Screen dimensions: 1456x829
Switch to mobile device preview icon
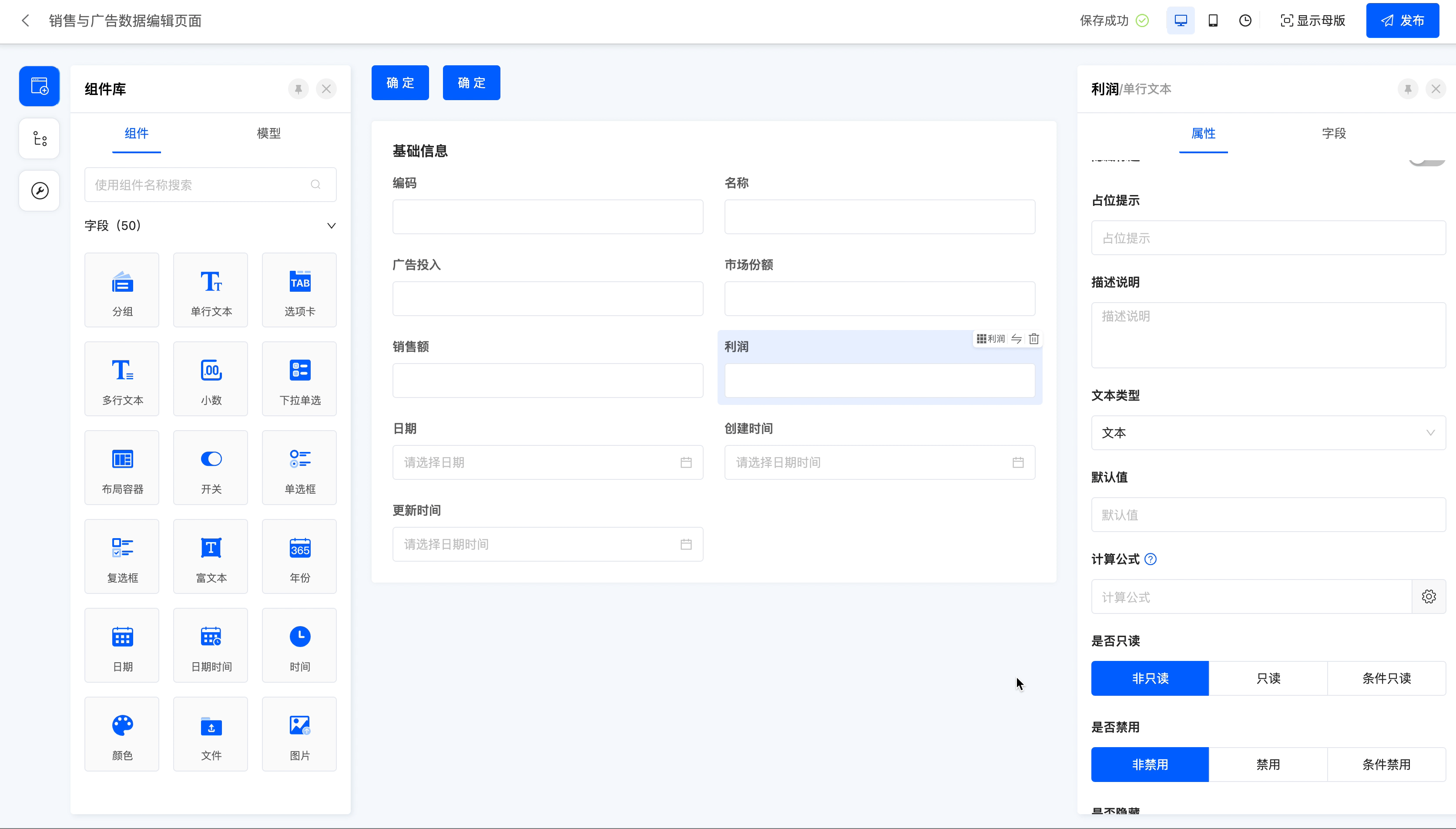[1212, 20]
